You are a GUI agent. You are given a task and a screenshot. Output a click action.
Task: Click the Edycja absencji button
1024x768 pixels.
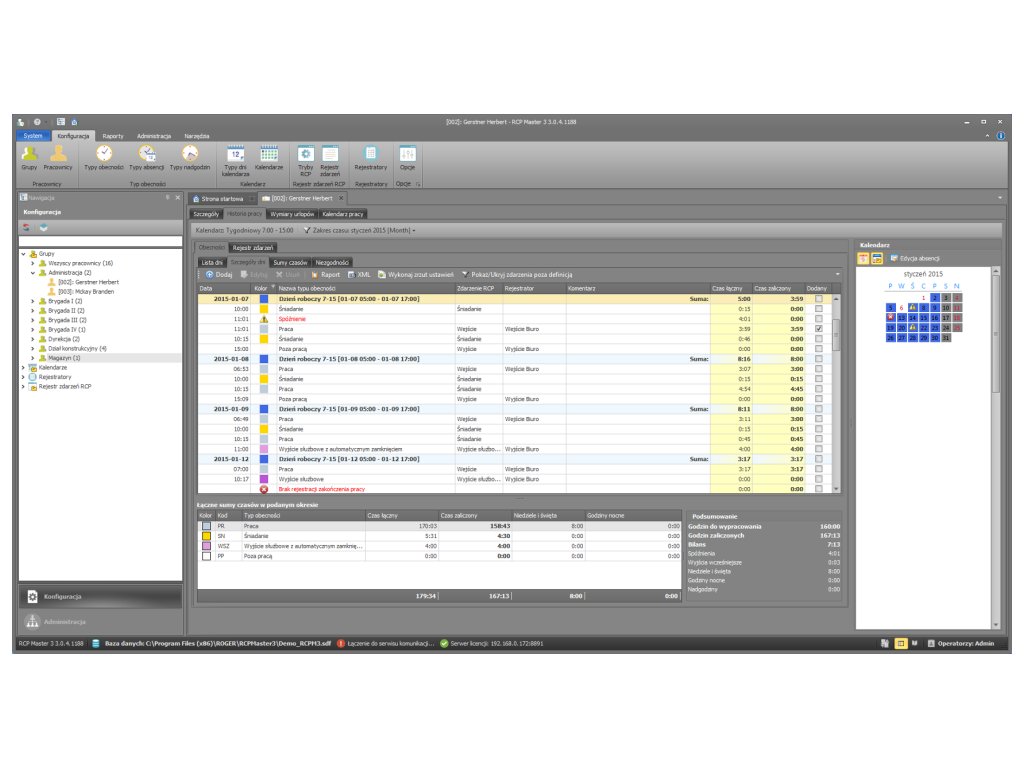click(913, 259)
